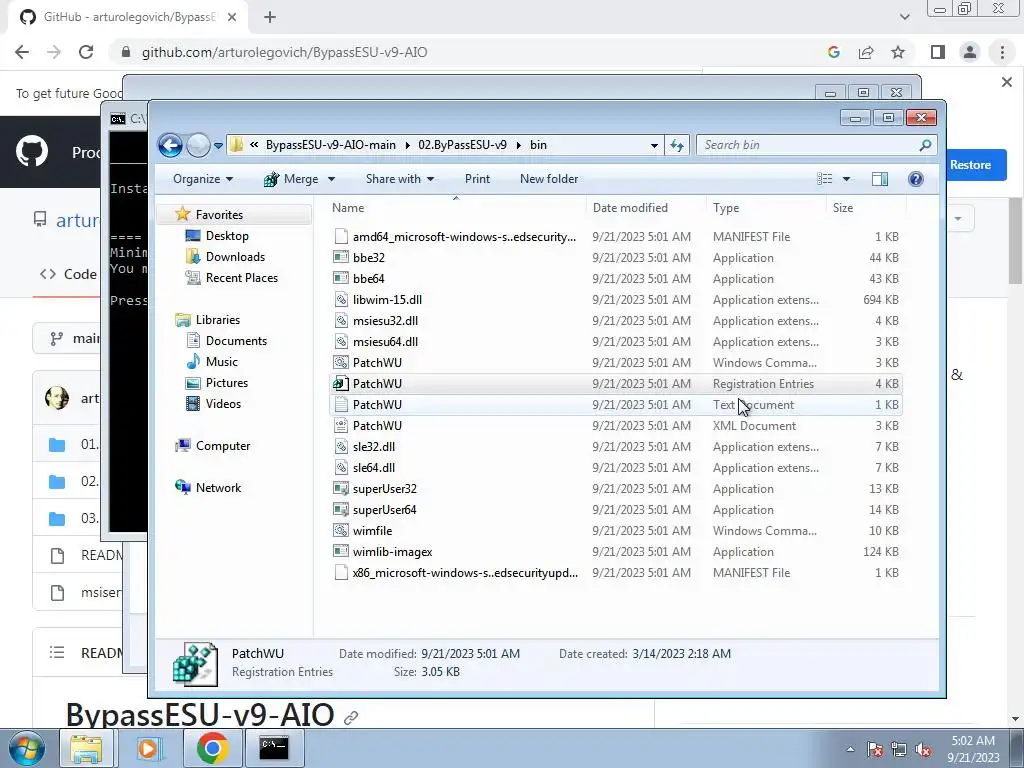The height and width of the screenshot is (768, 1024).
Task: Select the bbe64 application file
Action: tap(616, 278)
